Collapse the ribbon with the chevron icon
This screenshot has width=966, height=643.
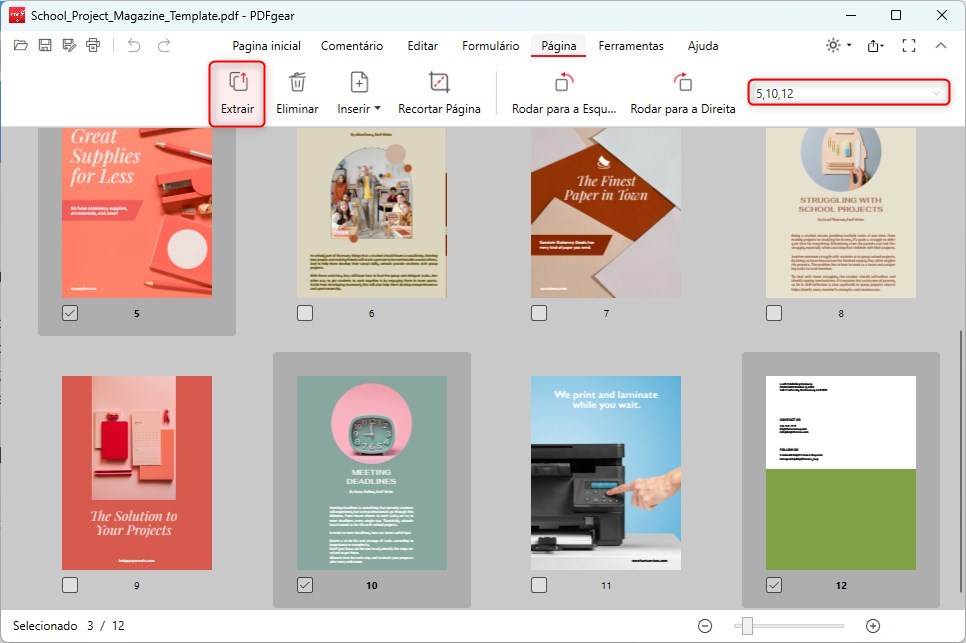pos(940,46)
